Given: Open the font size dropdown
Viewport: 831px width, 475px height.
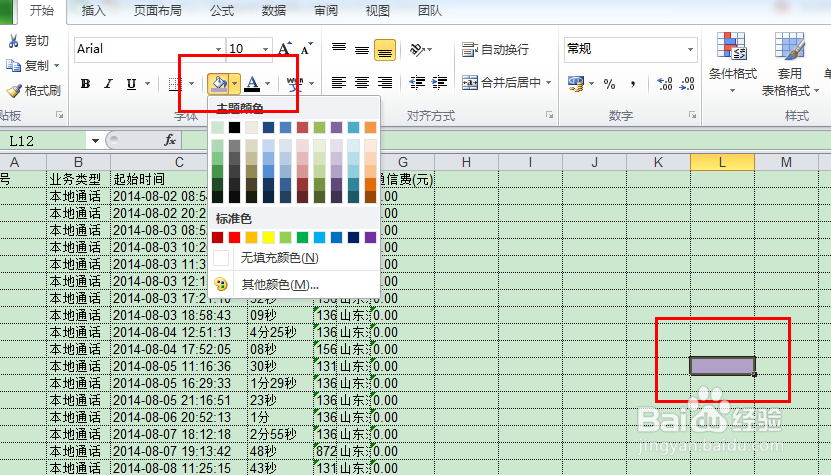Looking at the screenshot, I should click(x=266, y=49).
